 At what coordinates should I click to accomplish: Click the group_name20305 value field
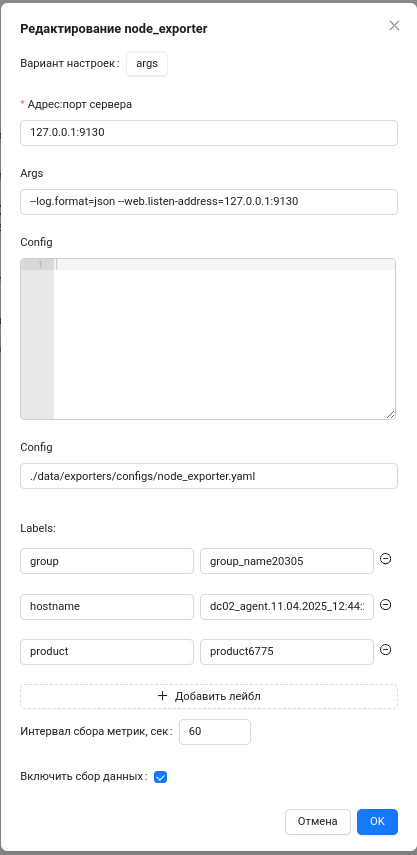(x=287, y=561)
